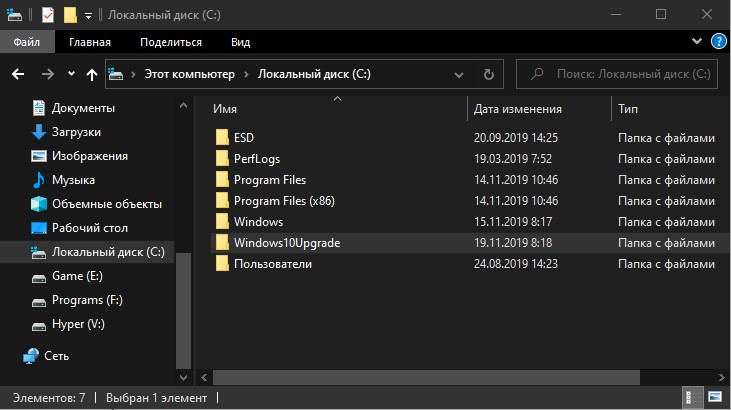Click the magnifier search icon
731x410 pixels.
coord(537,74)
